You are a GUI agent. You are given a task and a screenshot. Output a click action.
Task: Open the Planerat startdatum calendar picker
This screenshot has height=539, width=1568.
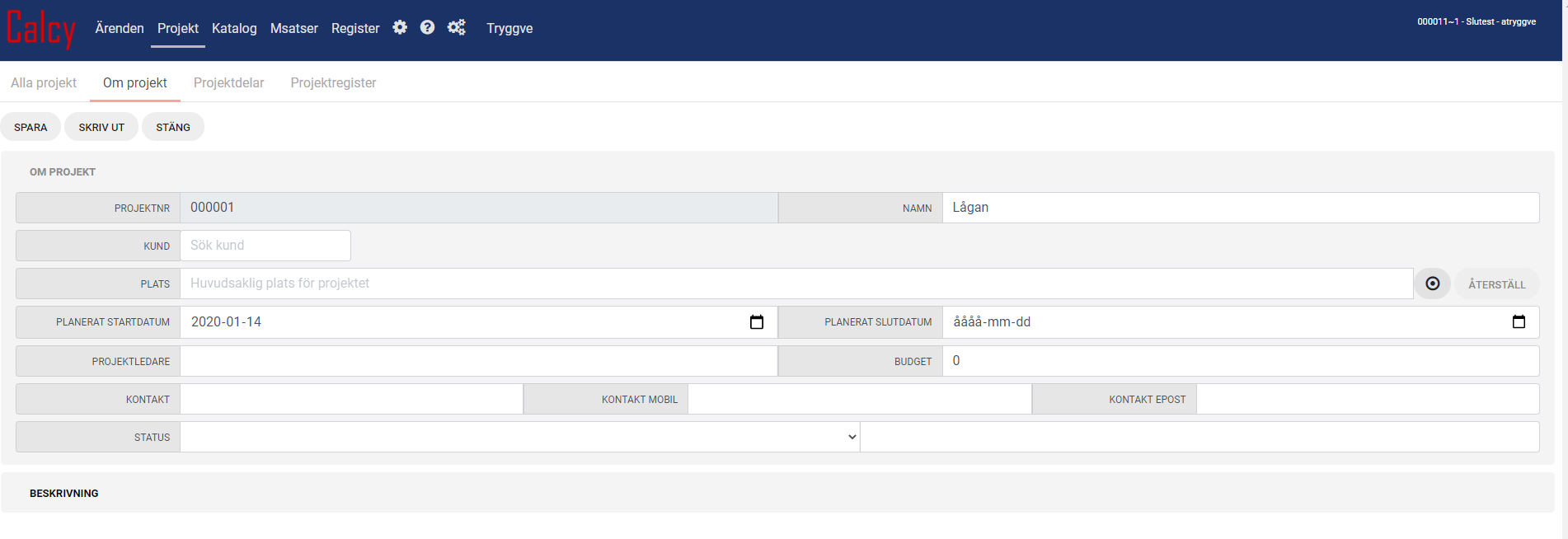pyautogui.click(x=756, y=322)
